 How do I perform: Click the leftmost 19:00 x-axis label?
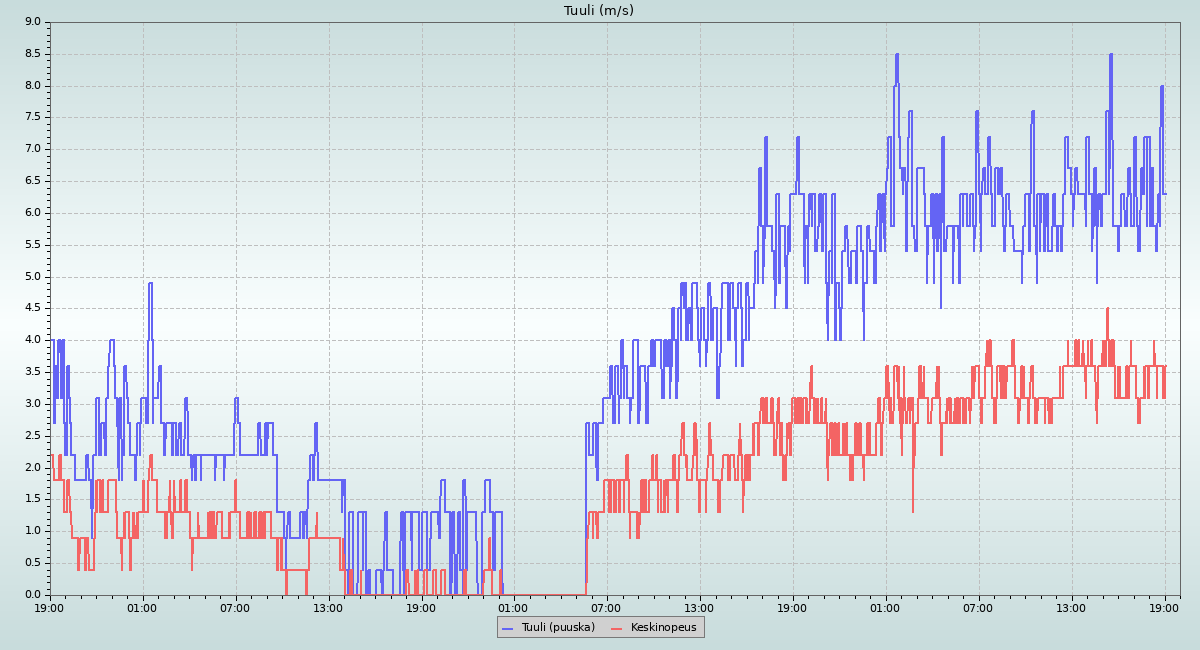(x=49, y=607)
